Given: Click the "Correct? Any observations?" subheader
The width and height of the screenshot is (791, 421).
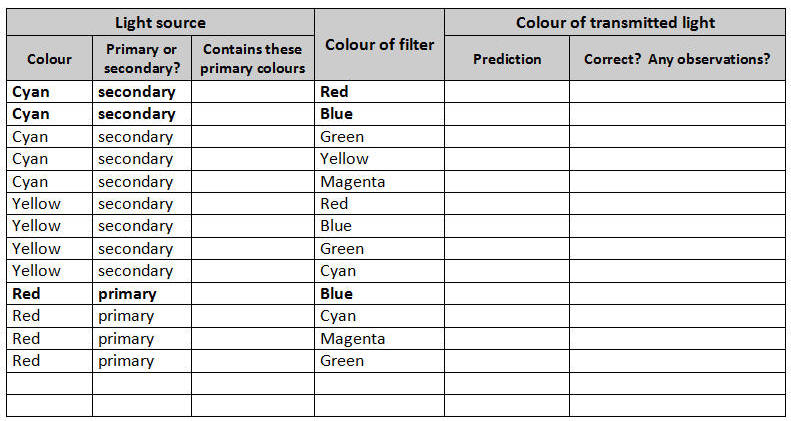Looking at the screenshot, I should pos(677,59).
